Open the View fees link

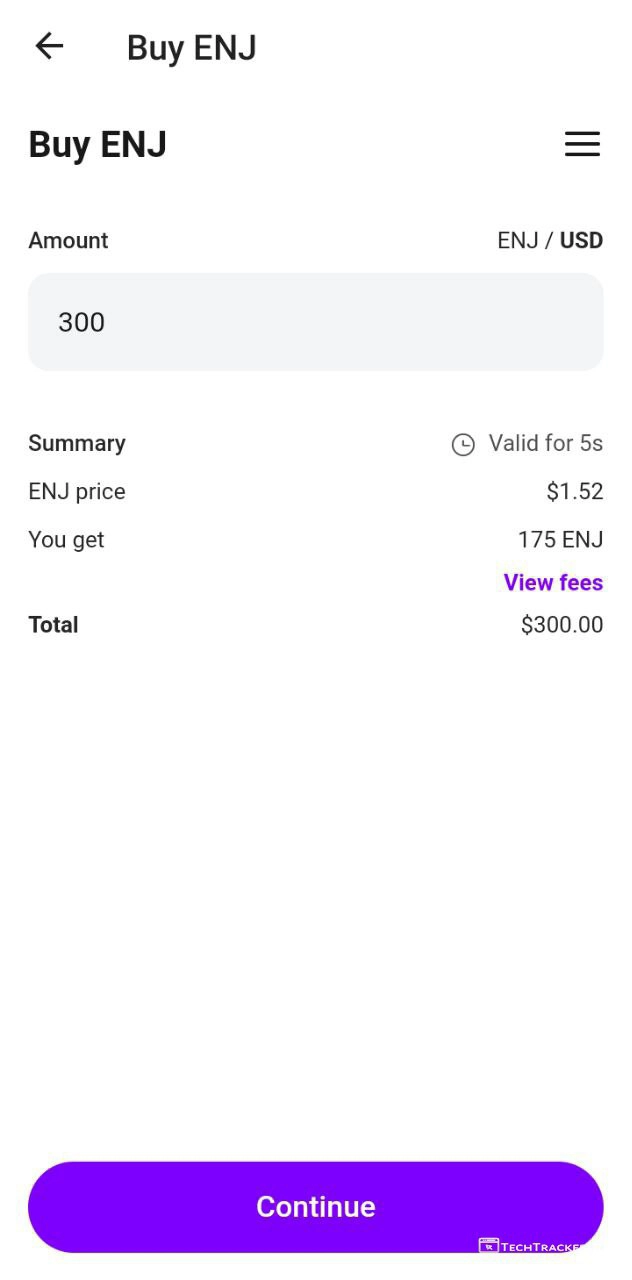pos(553,582)
